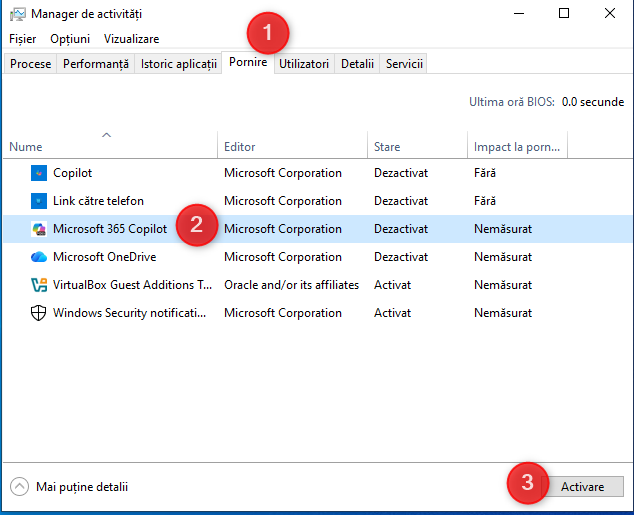Select the VirtualBox Guest Additions entry
This screenshot has width=634, height=515.
point(132,285)
